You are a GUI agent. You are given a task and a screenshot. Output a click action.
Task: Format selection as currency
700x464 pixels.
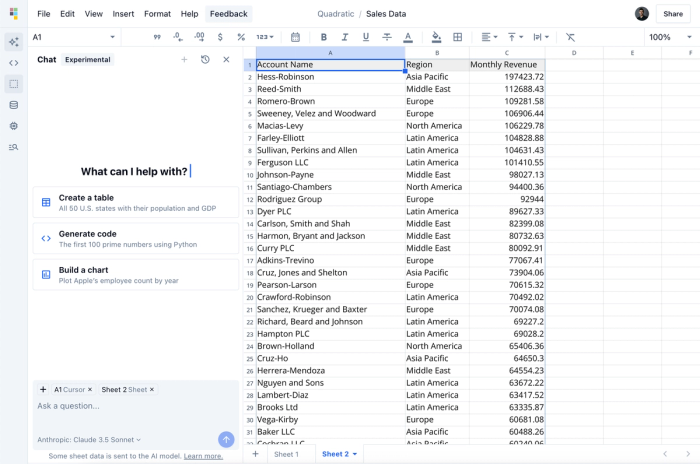tap(220, 37)
